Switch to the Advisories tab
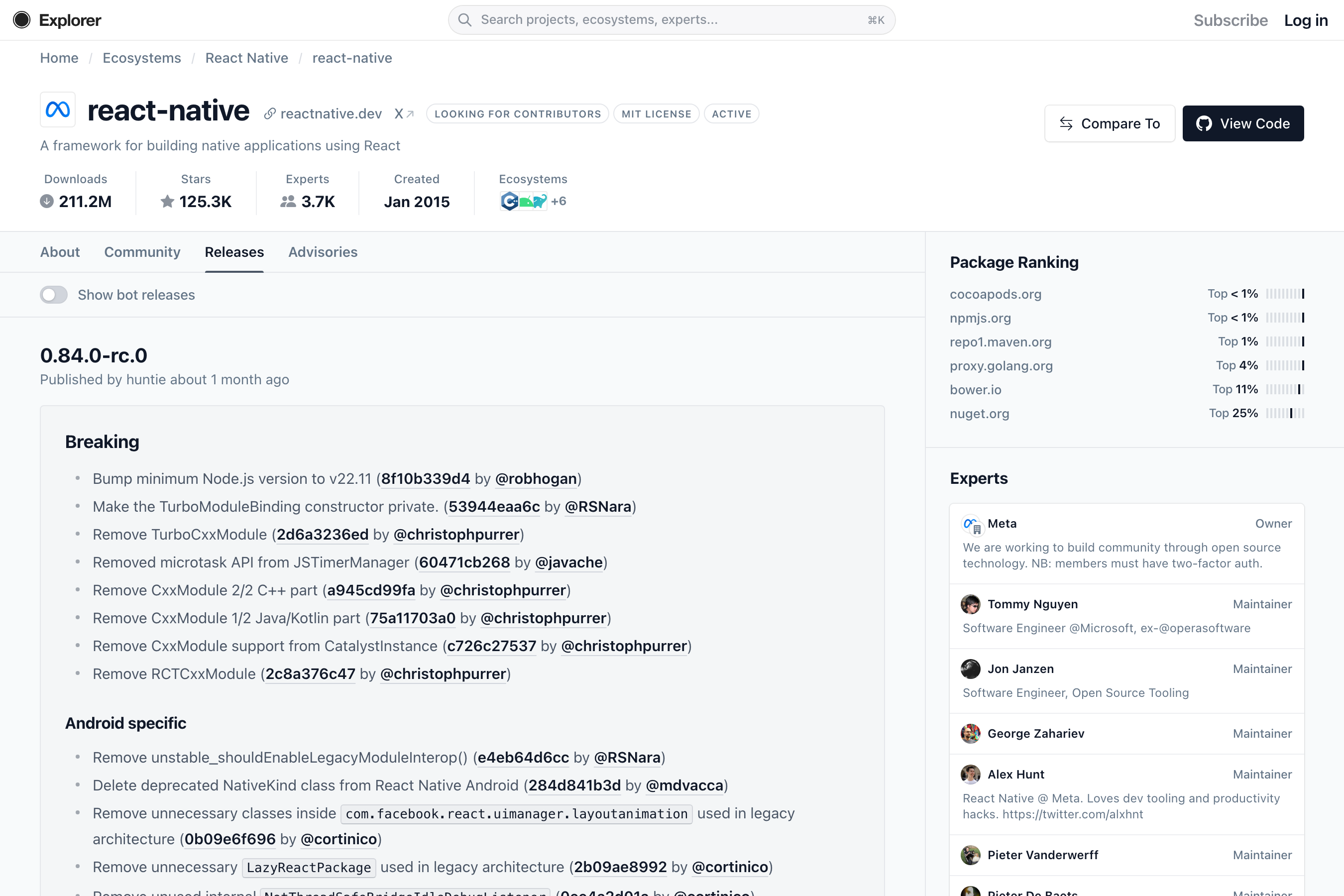Viewport: 1344px width, 896px height. pyautogui.click(x=322, y=252)
